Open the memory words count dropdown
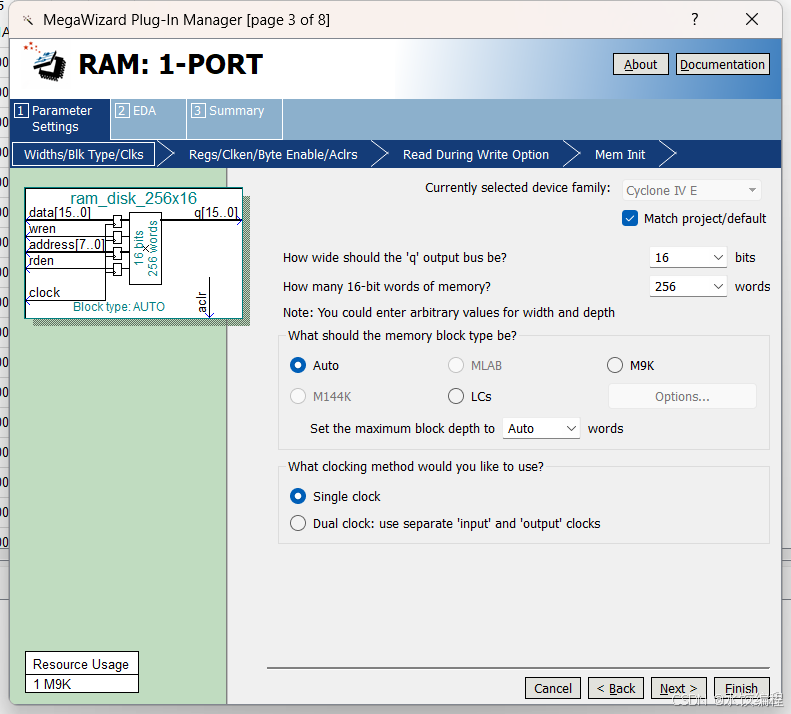 click(x=688, y=287)
